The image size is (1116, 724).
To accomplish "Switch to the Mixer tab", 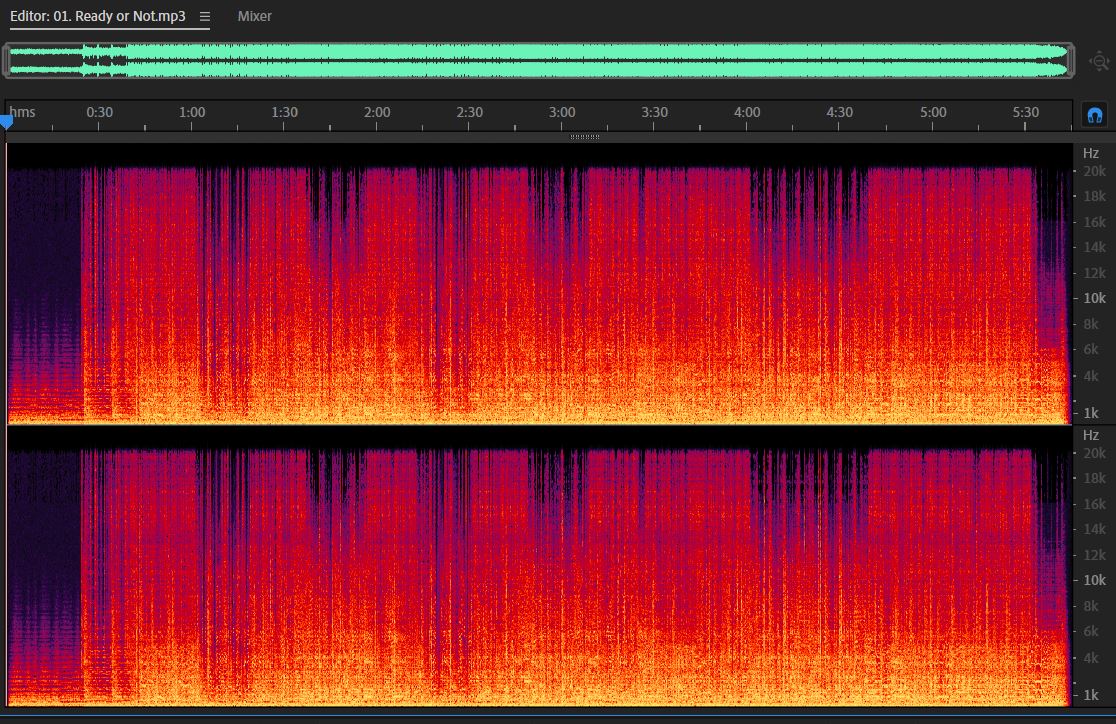I will coord(254,16).
